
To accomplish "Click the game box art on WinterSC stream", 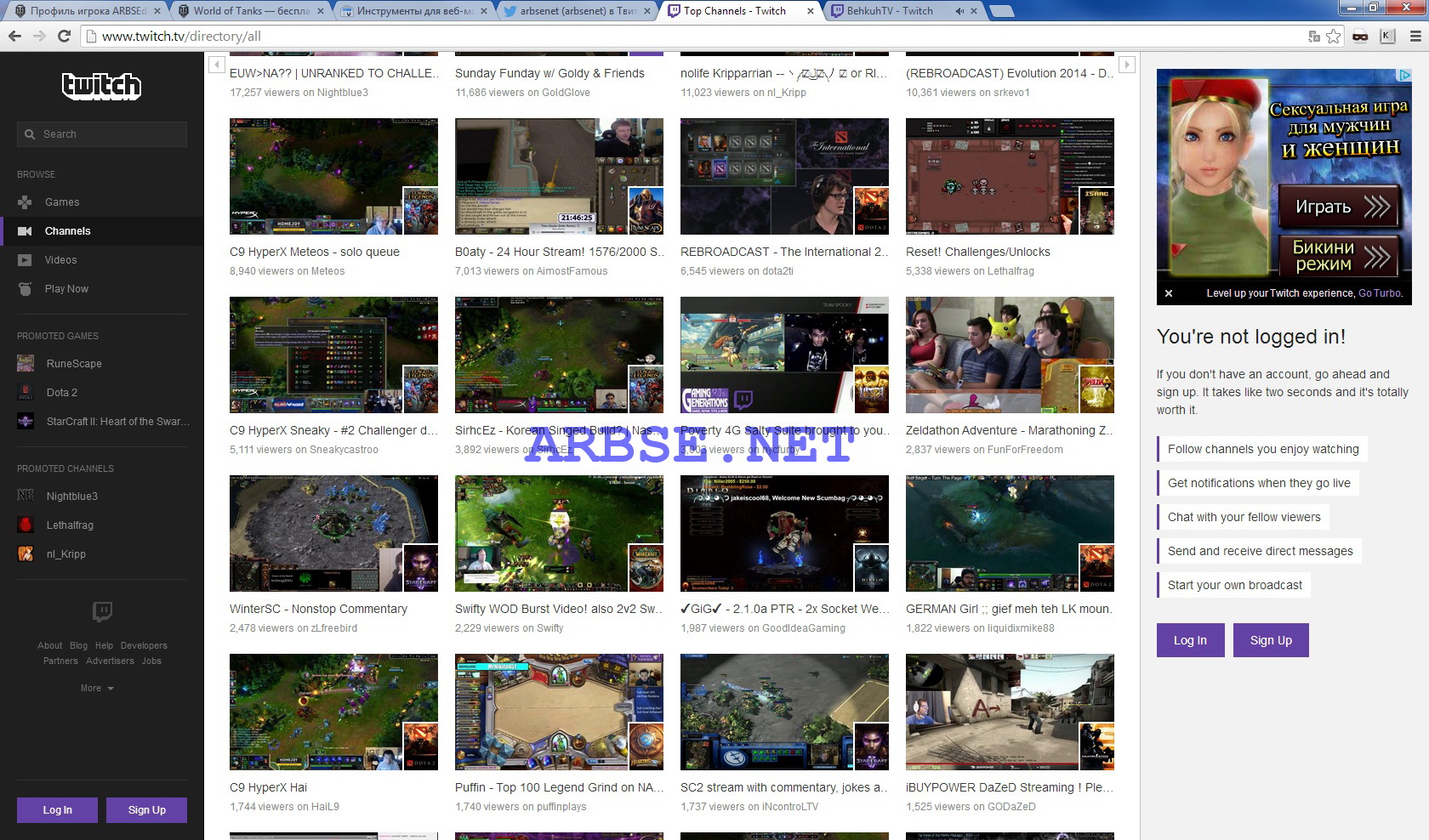I will tap(420, 568).
